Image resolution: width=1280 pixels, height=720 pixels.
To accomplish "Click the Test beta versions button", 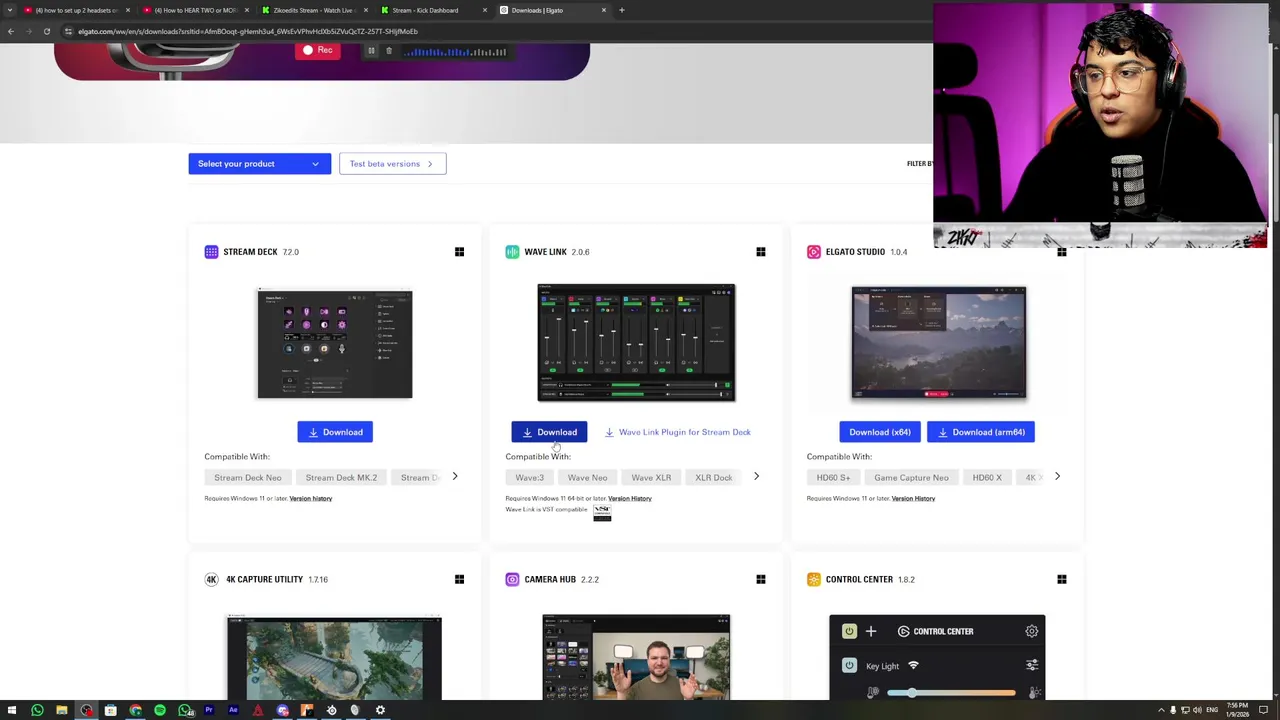I will [x=392, y=164].
